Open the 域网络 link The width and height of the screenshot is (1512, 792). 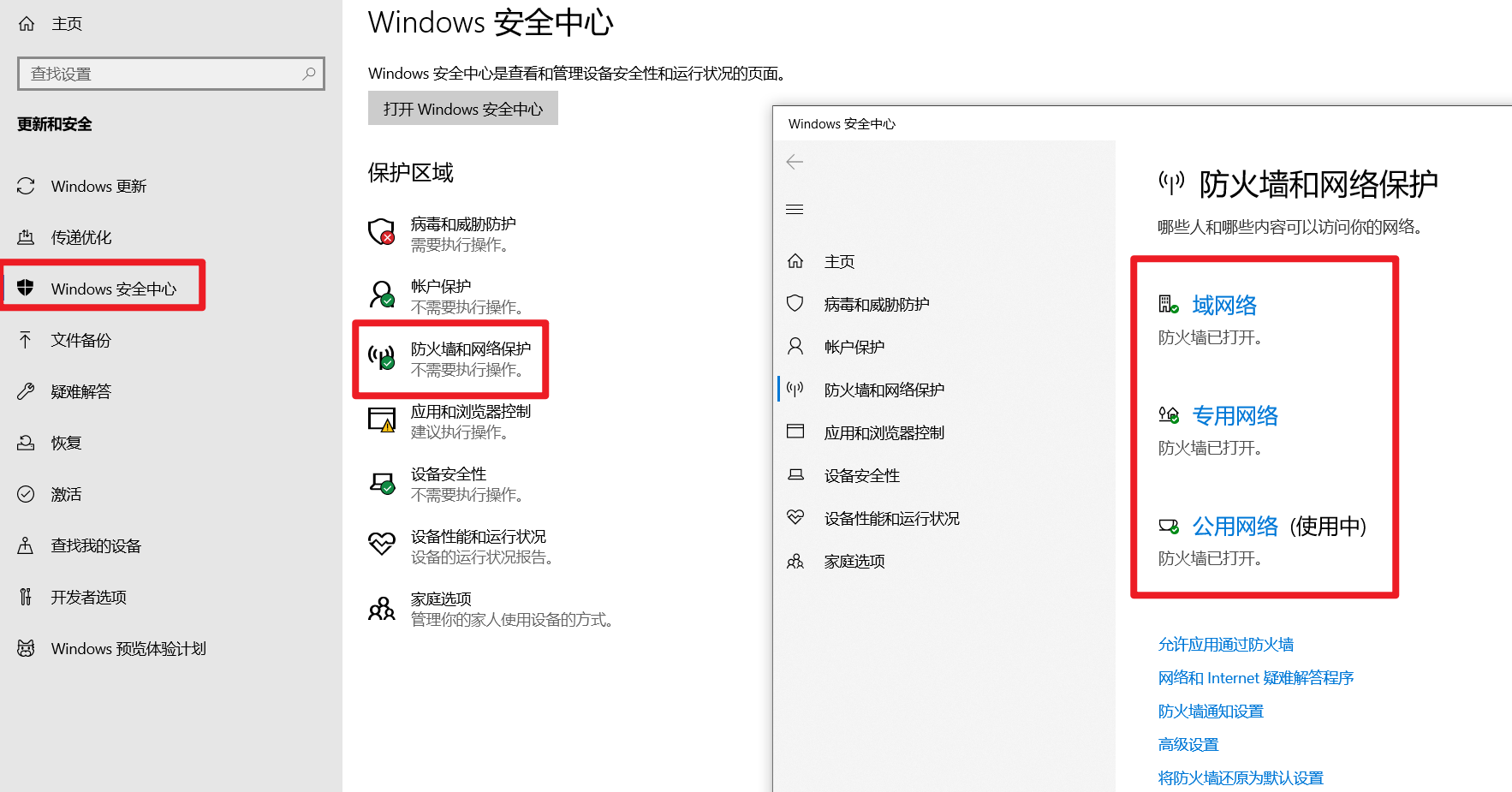(1224, 305)
